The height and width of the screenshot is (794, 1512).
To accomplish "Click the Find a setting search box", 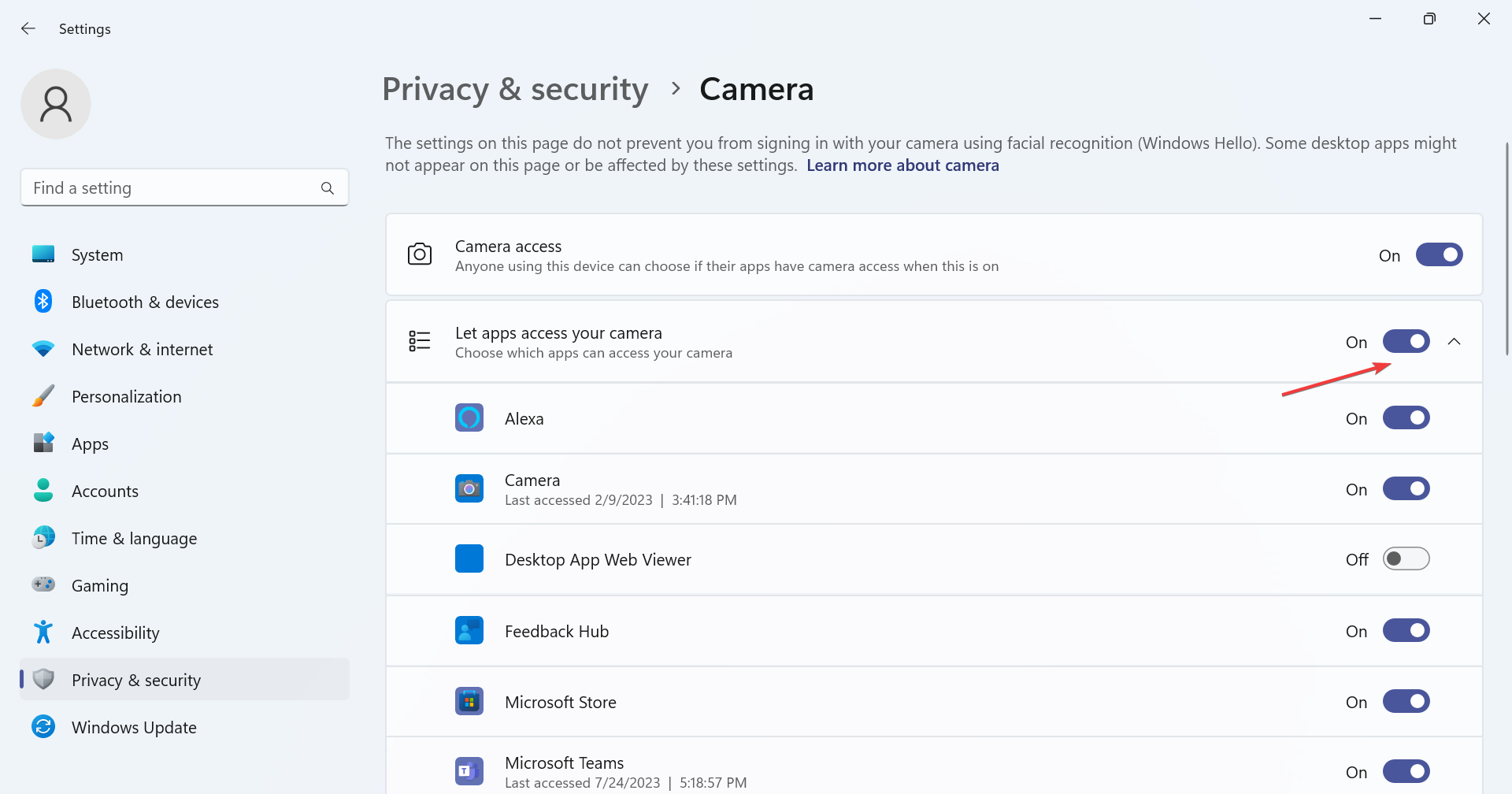I will [x=184, y=187].
